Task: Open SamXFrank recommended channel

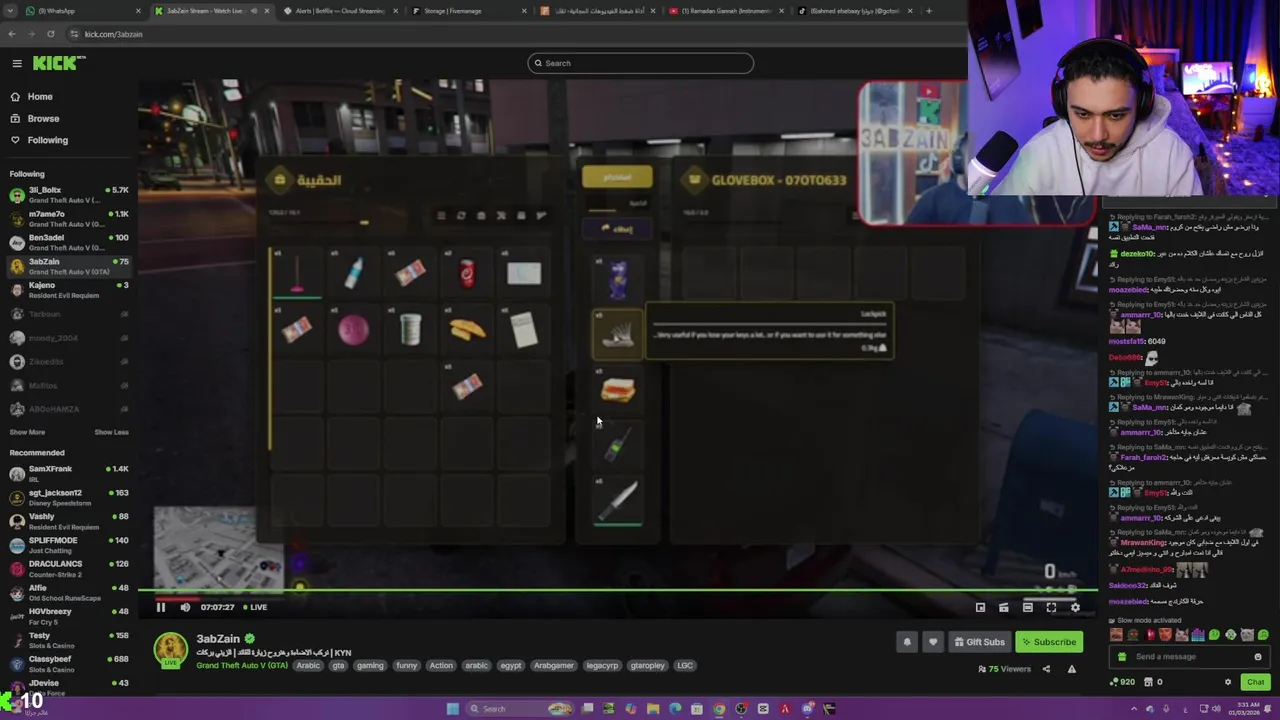Action: tap(69, 474)
